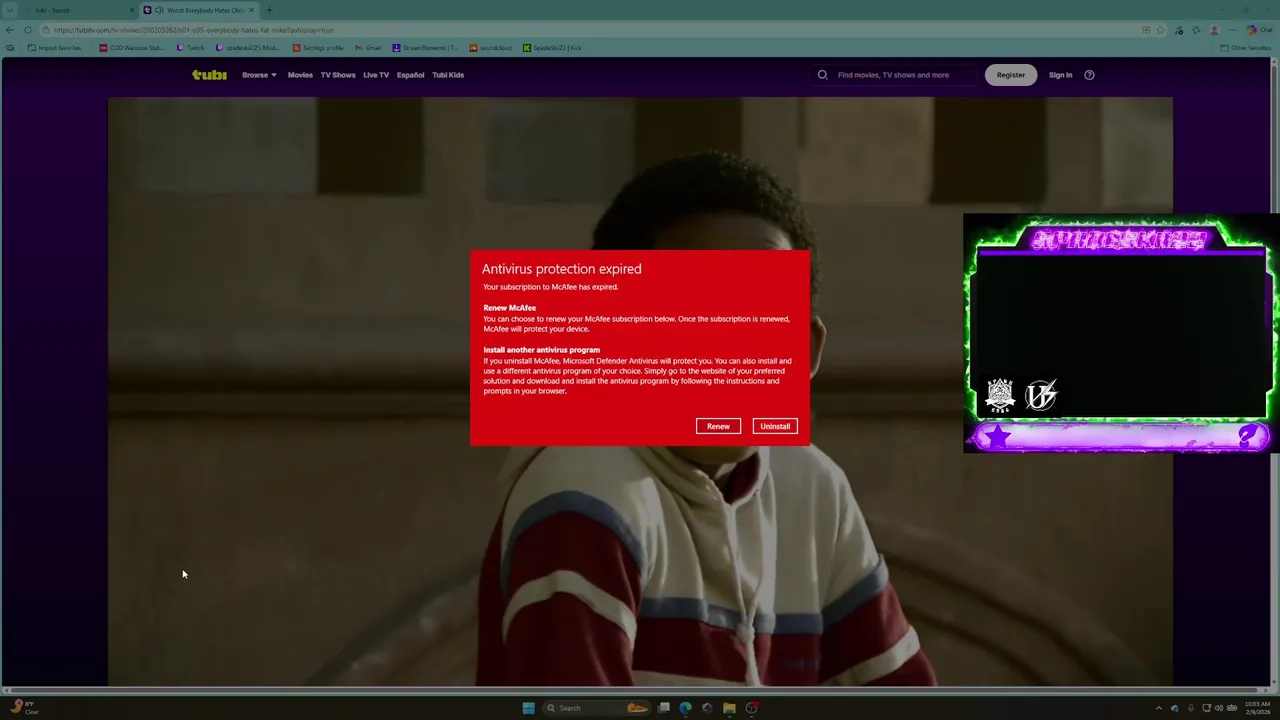Reload the page with the refresh icon

coord(28,30)
